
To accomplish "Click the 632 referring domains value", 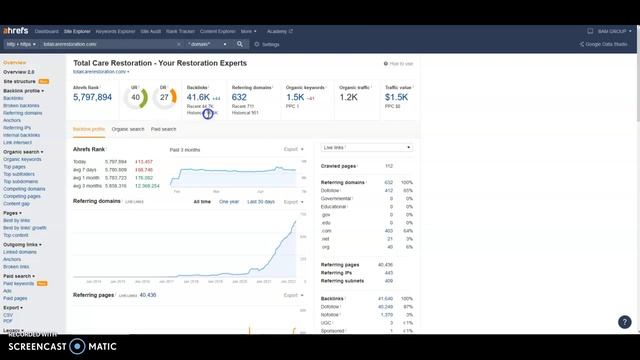I will [239, 97].
